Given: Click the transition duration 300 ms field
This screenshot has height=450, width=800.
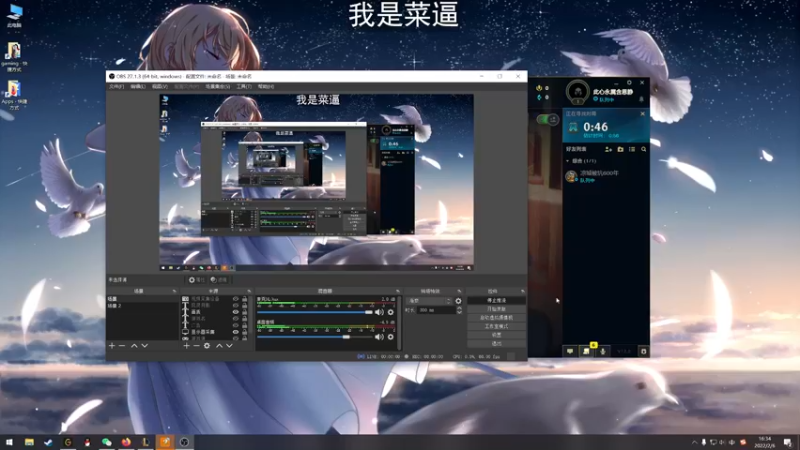Looking at the screenshot, I should click(436, 310).
